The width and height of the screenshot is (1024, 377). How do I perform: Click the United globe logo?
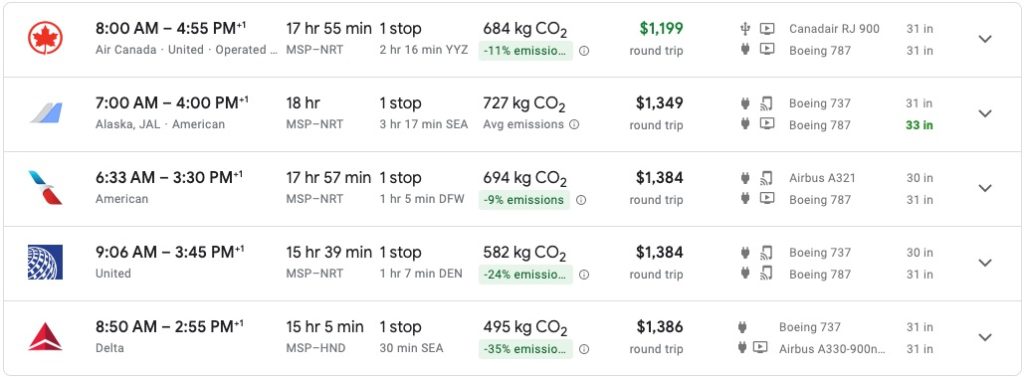(45, 262)
